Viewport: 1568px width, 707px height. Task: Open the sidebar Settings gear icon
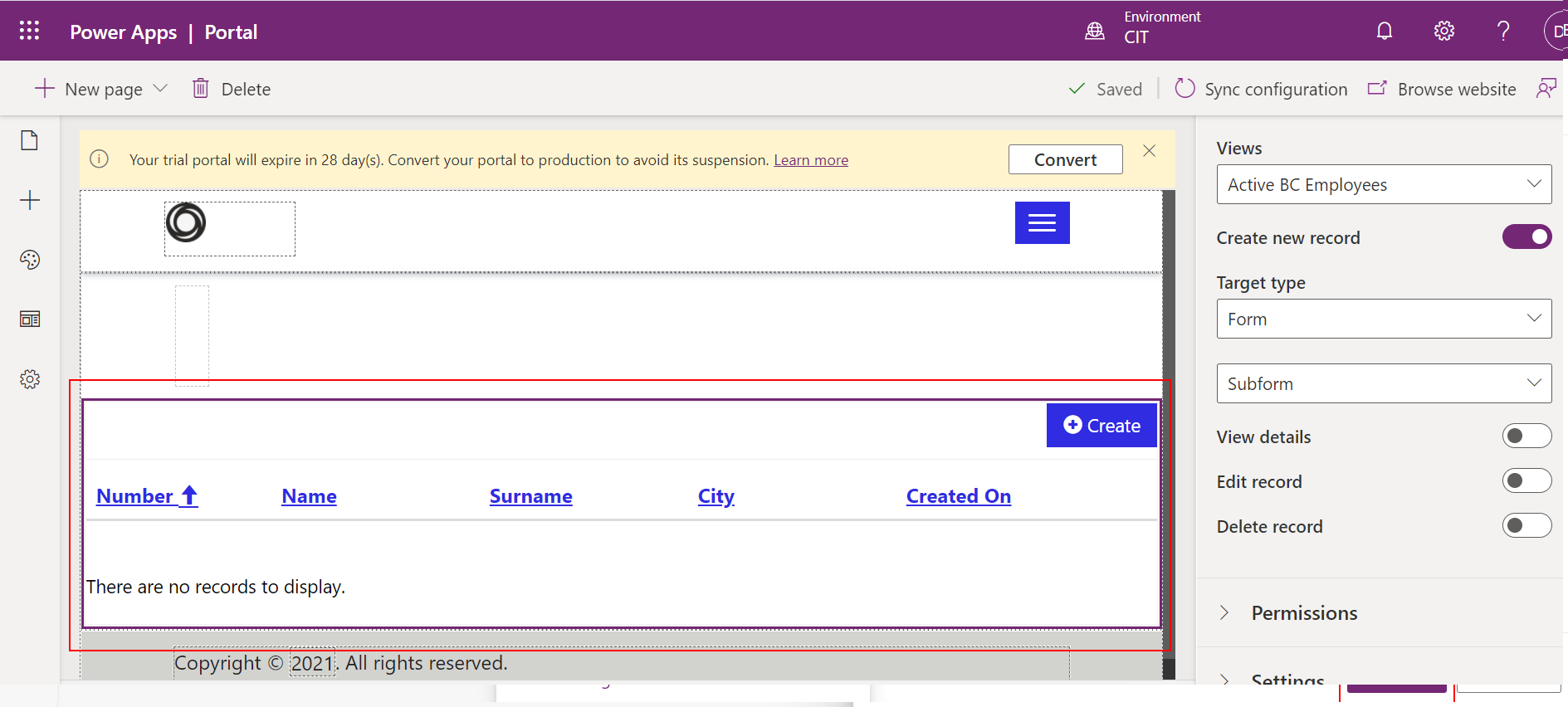(30, 379)
